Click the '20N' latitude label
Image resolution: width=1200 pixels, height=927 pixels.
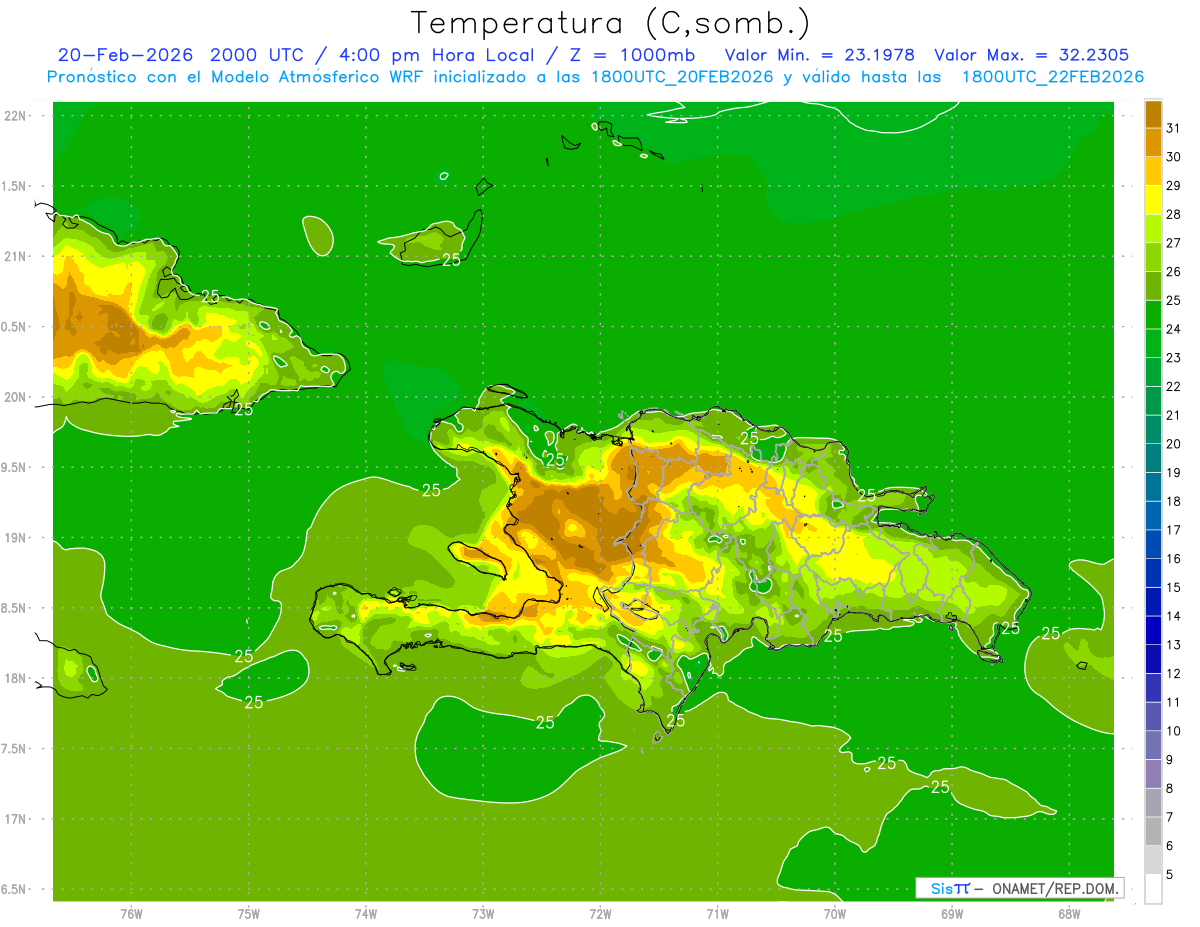(15, 397)
